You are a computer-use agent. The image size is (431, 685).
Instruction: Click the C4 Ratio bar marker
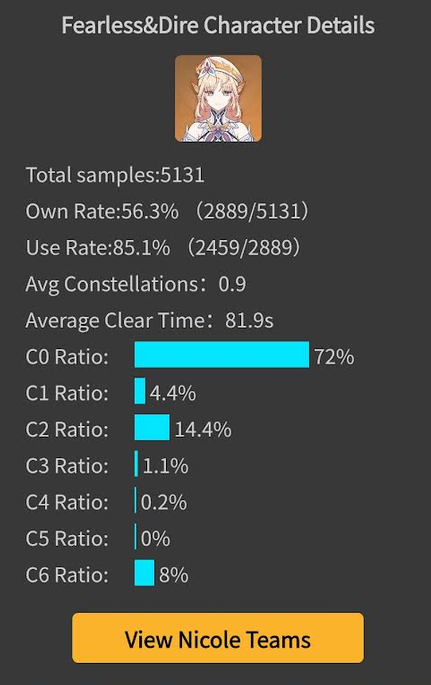[x=135, y=500]
